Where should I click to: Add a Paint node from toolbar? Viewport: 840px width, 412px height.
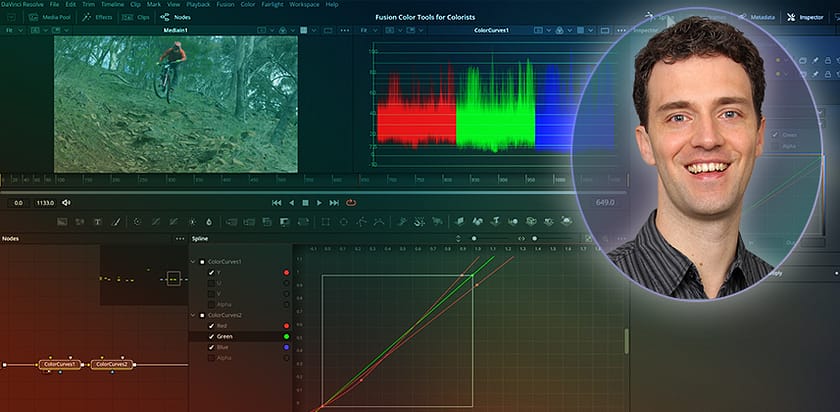pyautogui.click(x=115, y=221)
